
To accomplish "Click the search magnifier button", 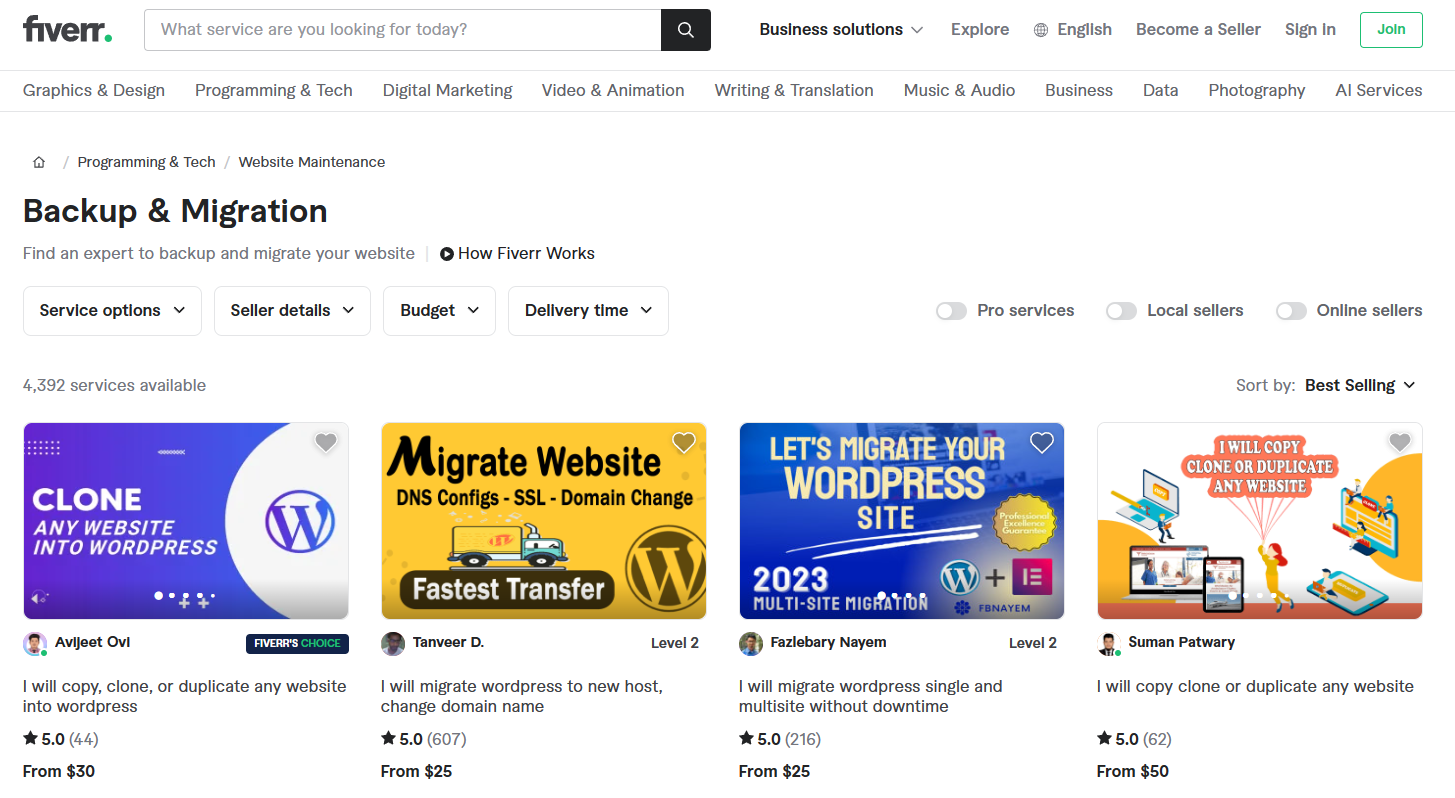I will tap(686, 30).
